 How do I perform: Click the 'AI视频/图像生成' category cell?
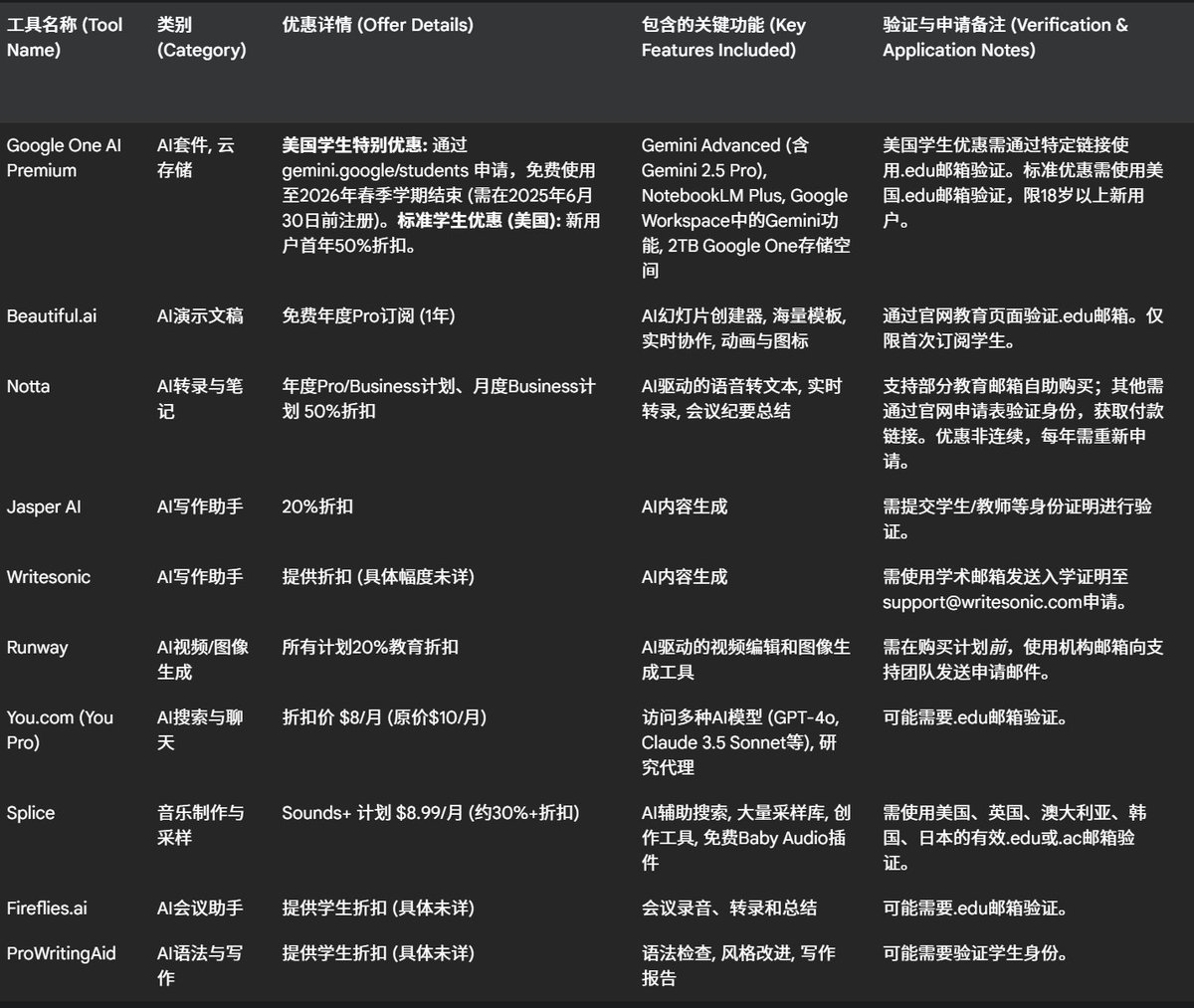[202, 659]
